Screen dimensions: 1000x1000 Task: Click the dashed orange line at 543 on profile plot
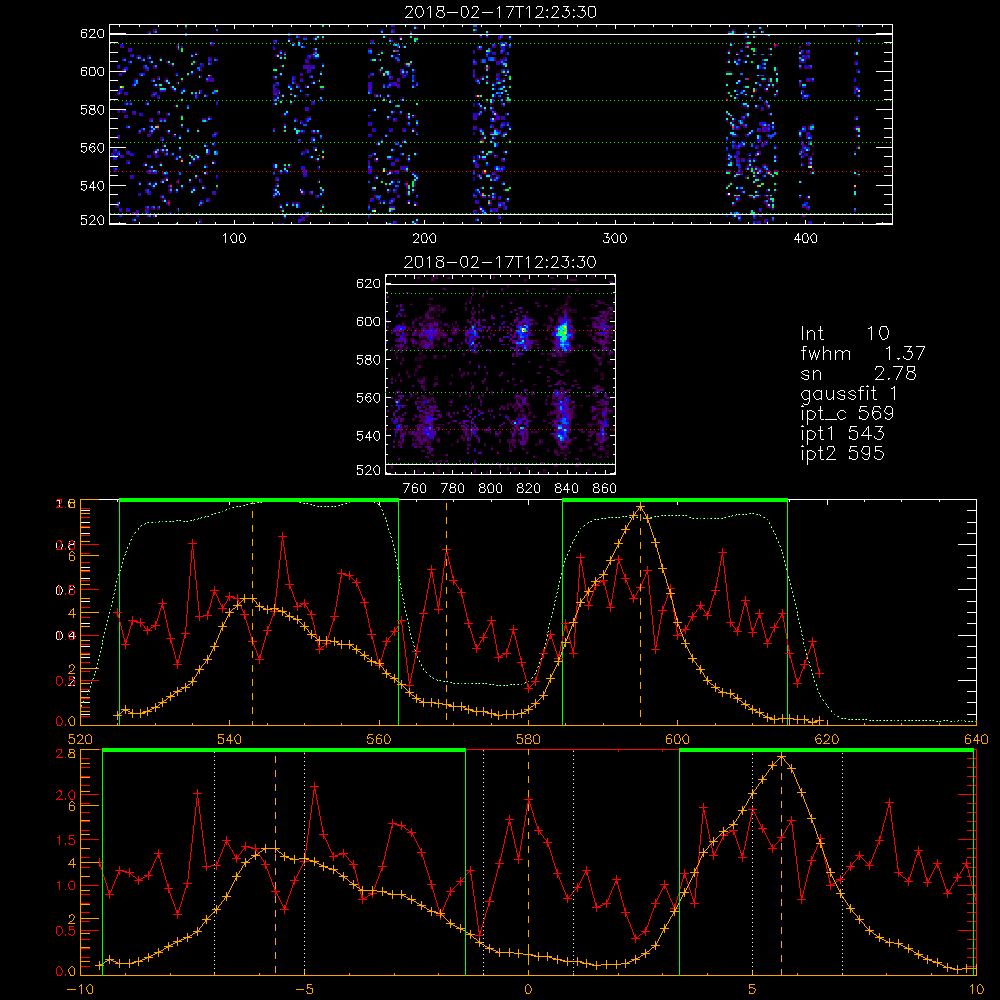point(253,612)
